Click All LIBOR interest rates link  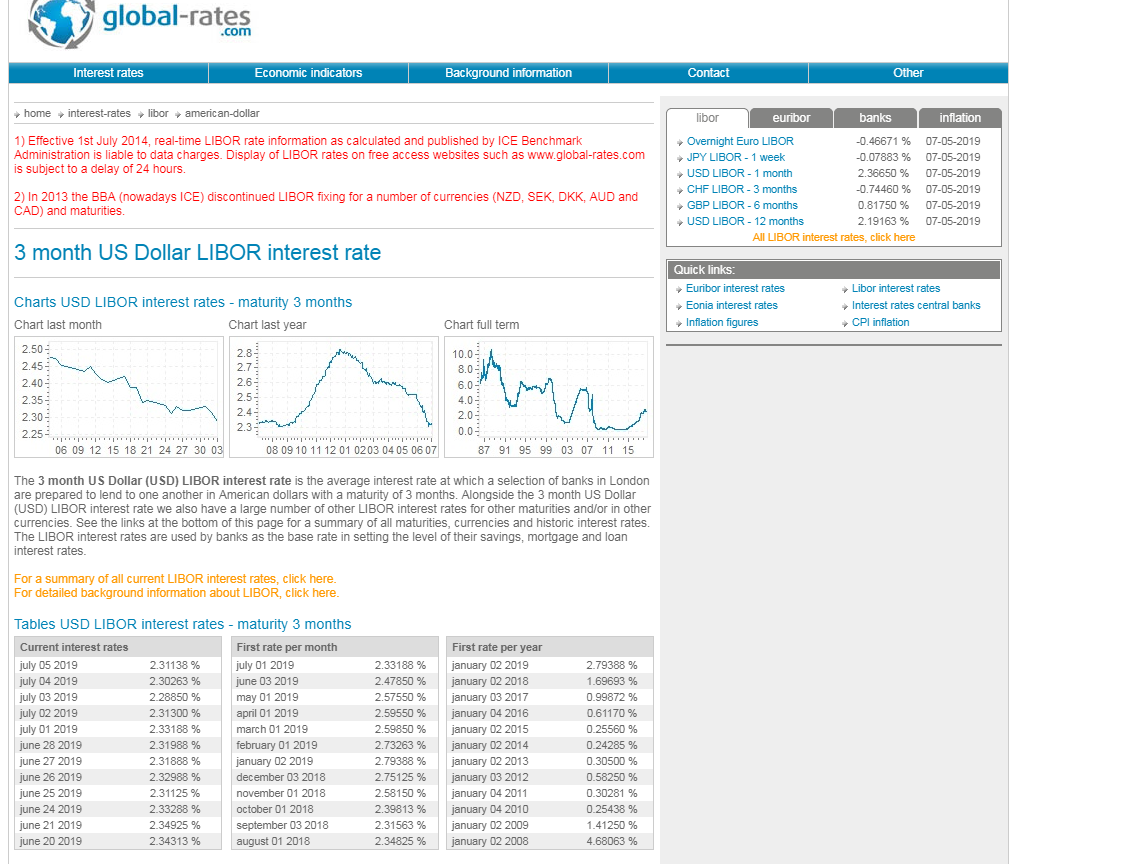pyautogui.click(x=834, y=237)
